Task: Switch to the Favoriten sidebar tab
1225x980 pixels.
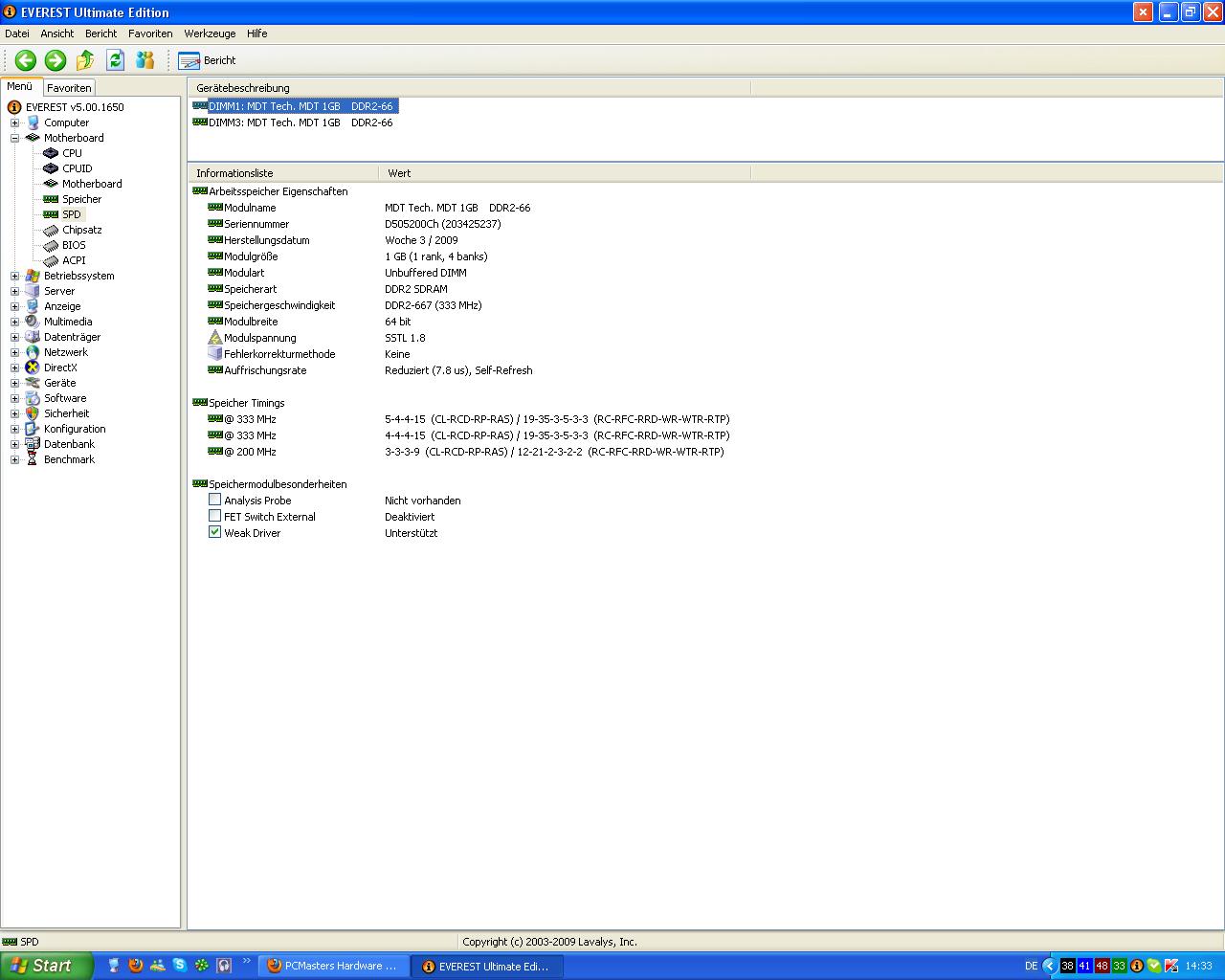Action: [x=69, y=87]
